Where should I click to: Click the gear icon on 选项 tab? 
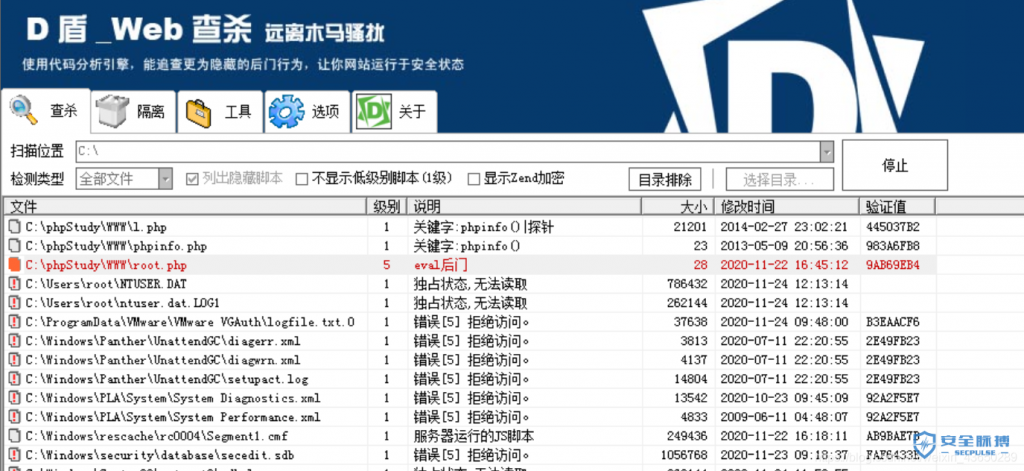click(x=286, y=112)
